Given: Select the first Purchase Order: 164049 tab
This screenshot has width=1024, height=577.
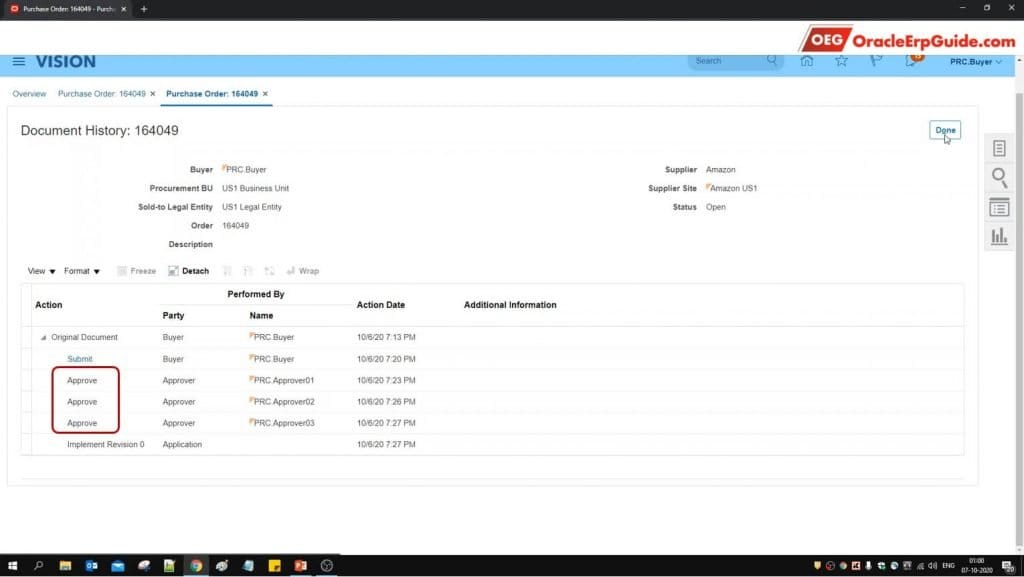Looking at the screenshot, I should 106,93.
